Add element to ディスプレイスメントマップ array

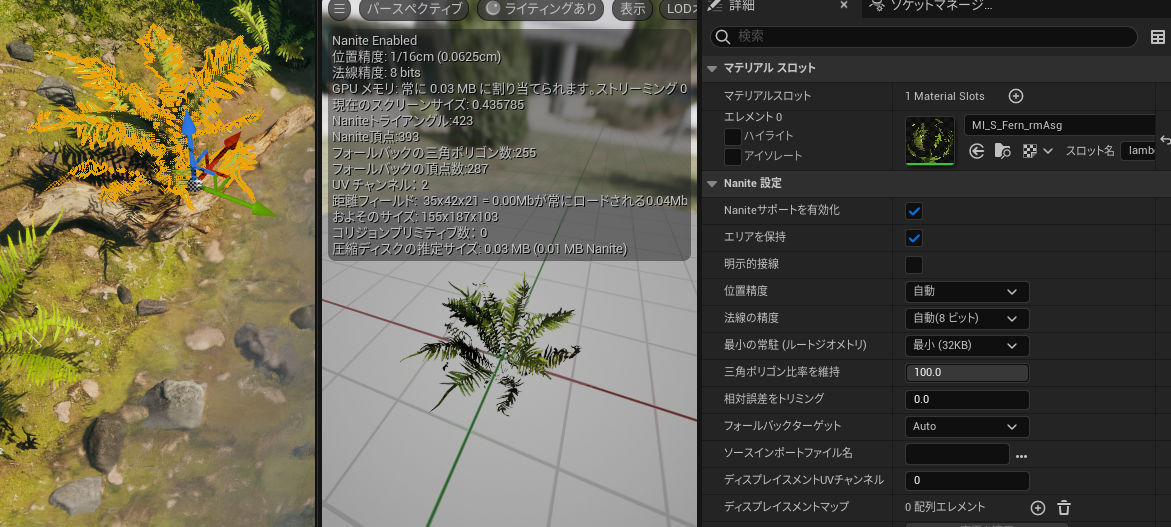(1037, 508)
